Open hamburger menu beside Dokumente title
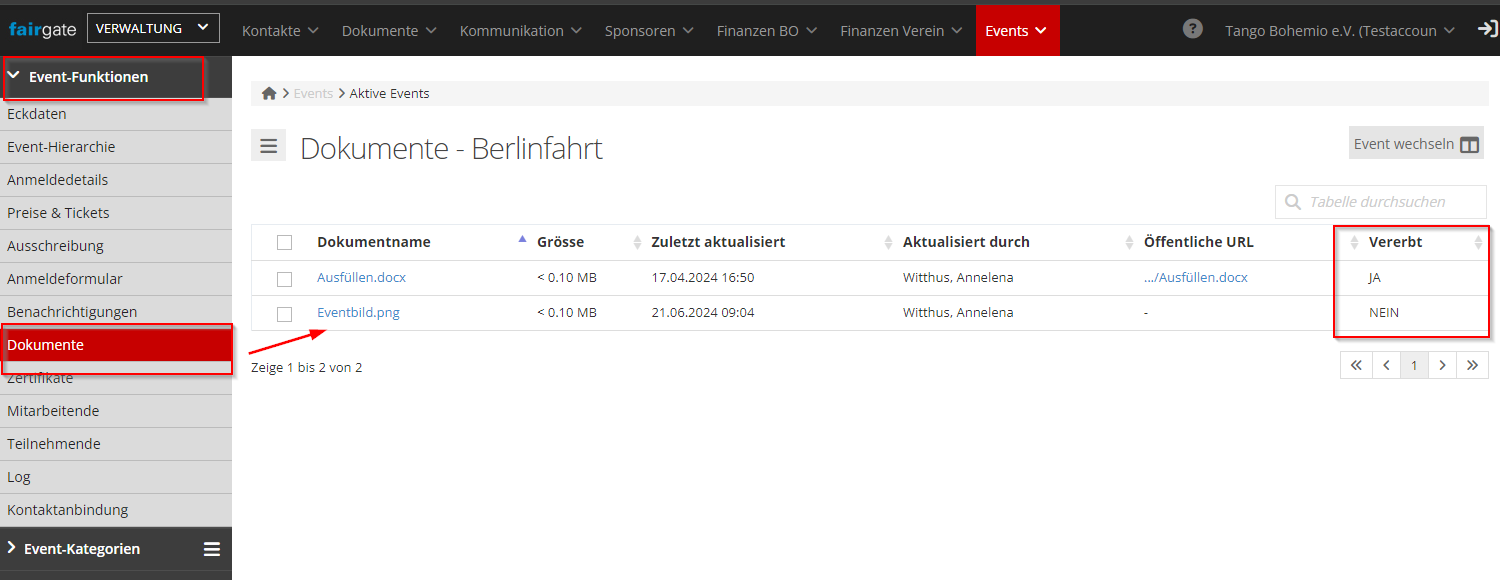The width and height of the screenshot is (1500, 580). (x=268, y=146)
